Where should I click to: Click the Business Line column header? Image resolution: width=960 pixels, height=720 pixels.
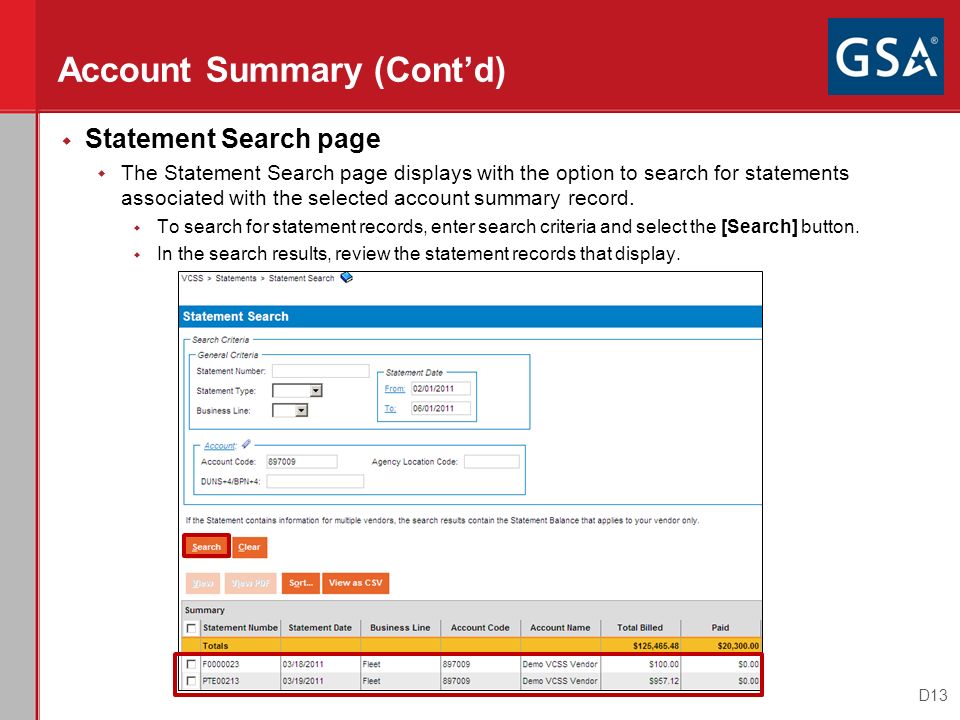pyautogui.click(x=400, y=628)
